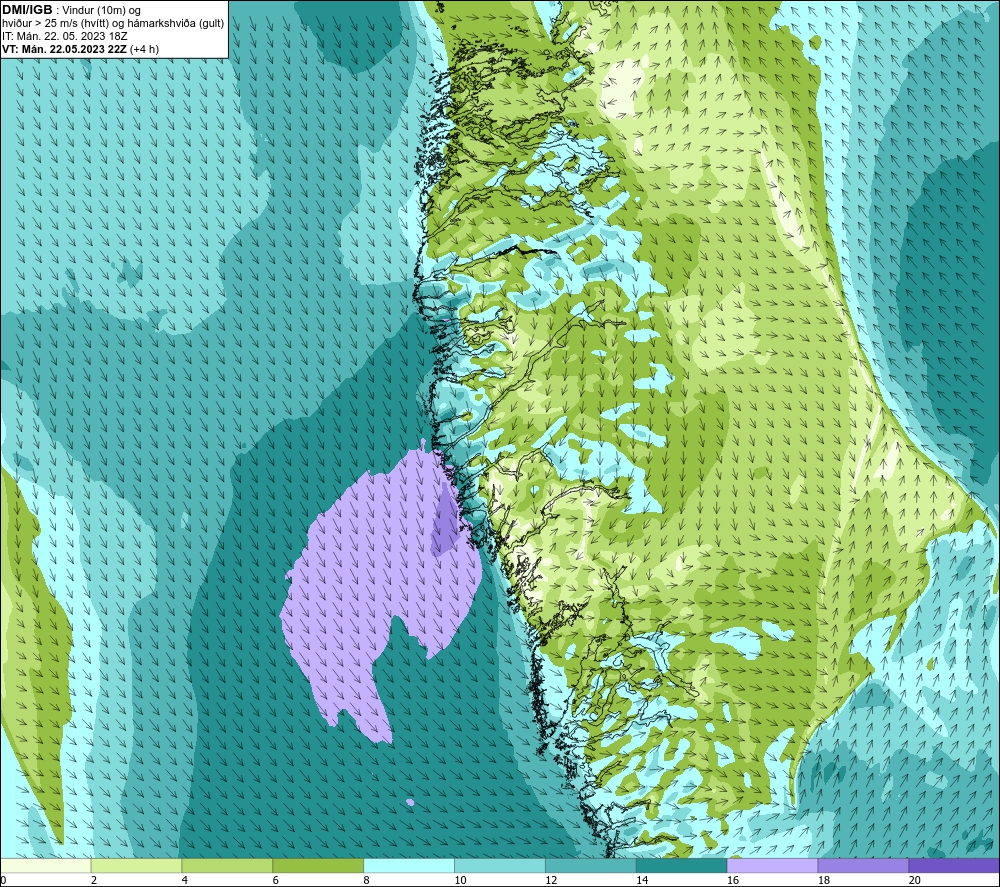Click the "VT: Mán. 22.05.2023 22Z (+4 h)" line

pyautogui.click(x=80, y=48)
